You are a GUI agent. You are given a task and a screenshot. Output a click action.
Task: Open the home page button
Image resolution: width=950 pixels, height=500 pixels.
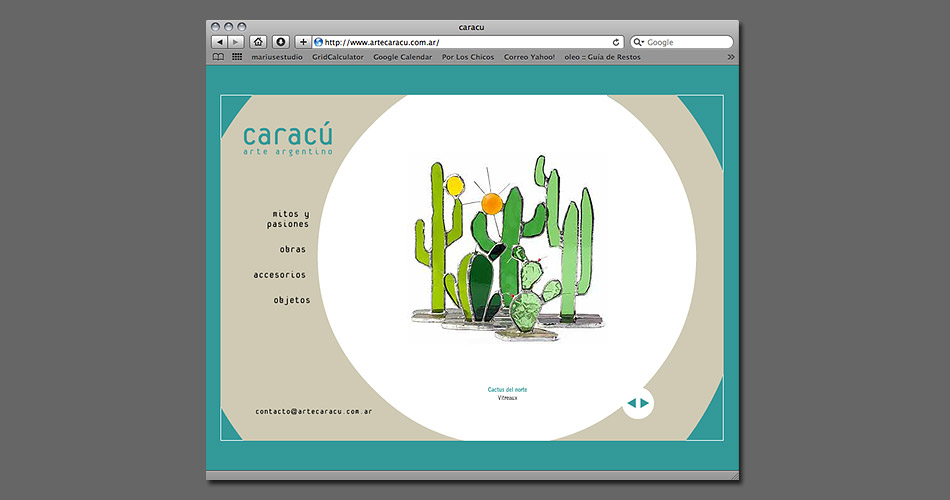click(x=258, y=42)
